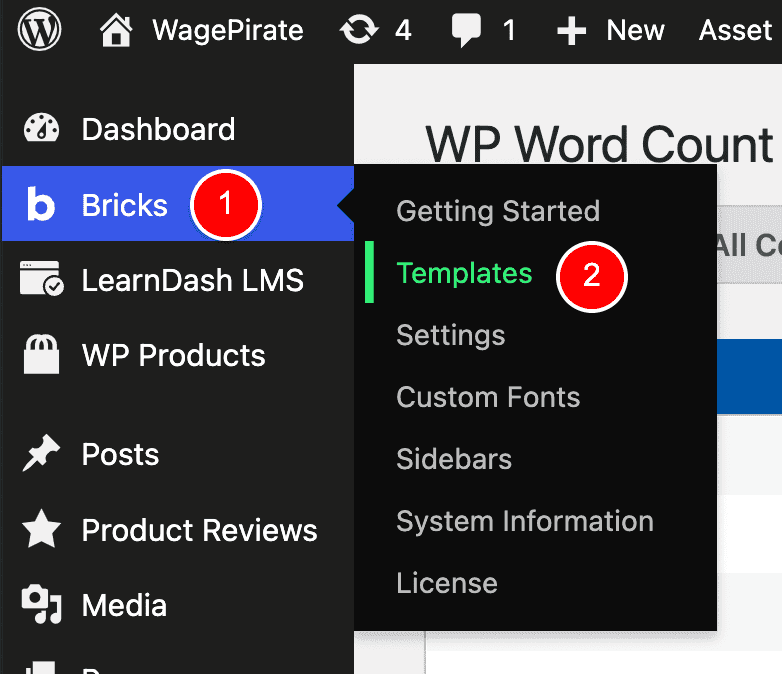The width and height of the screenshot is (782, 674).
Task: Select Templates in Bricks submenu
Action: 464,273
